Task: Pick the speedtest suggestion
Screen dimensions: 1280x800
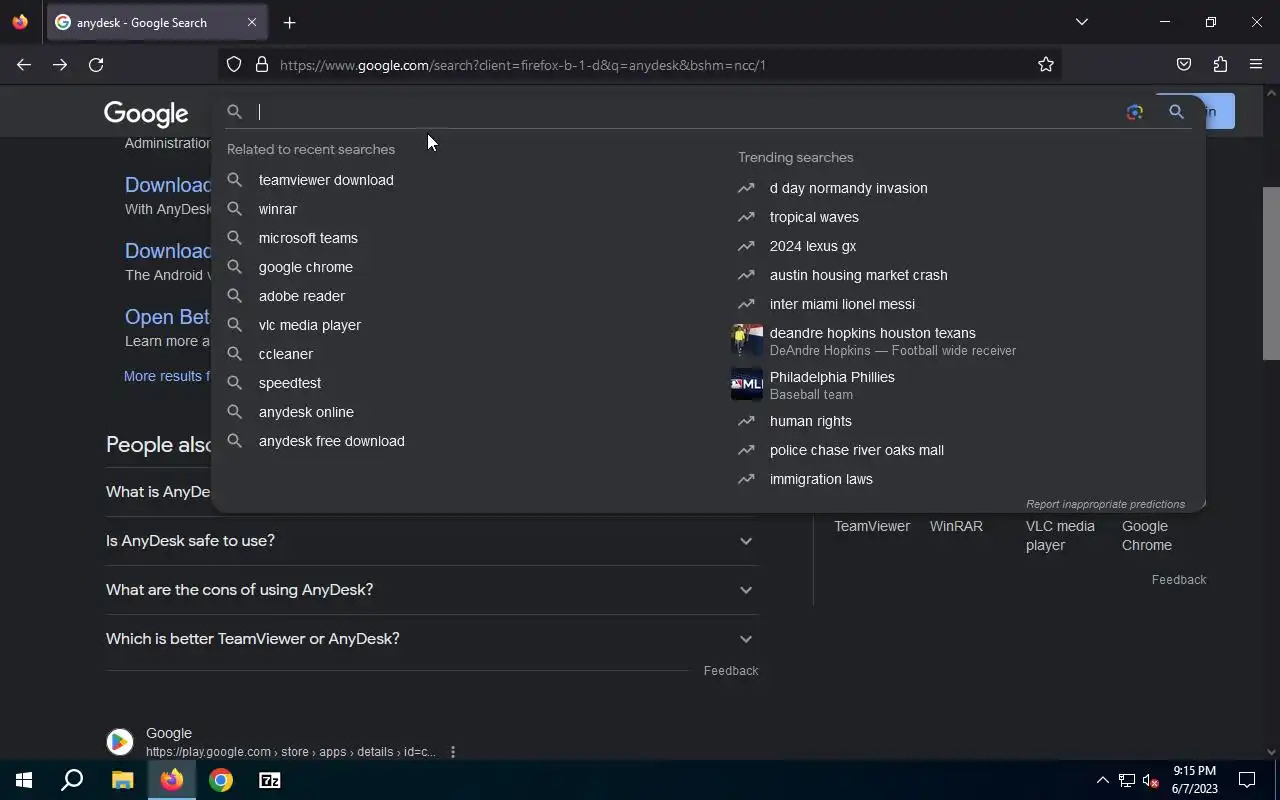Action: point(290,383)
